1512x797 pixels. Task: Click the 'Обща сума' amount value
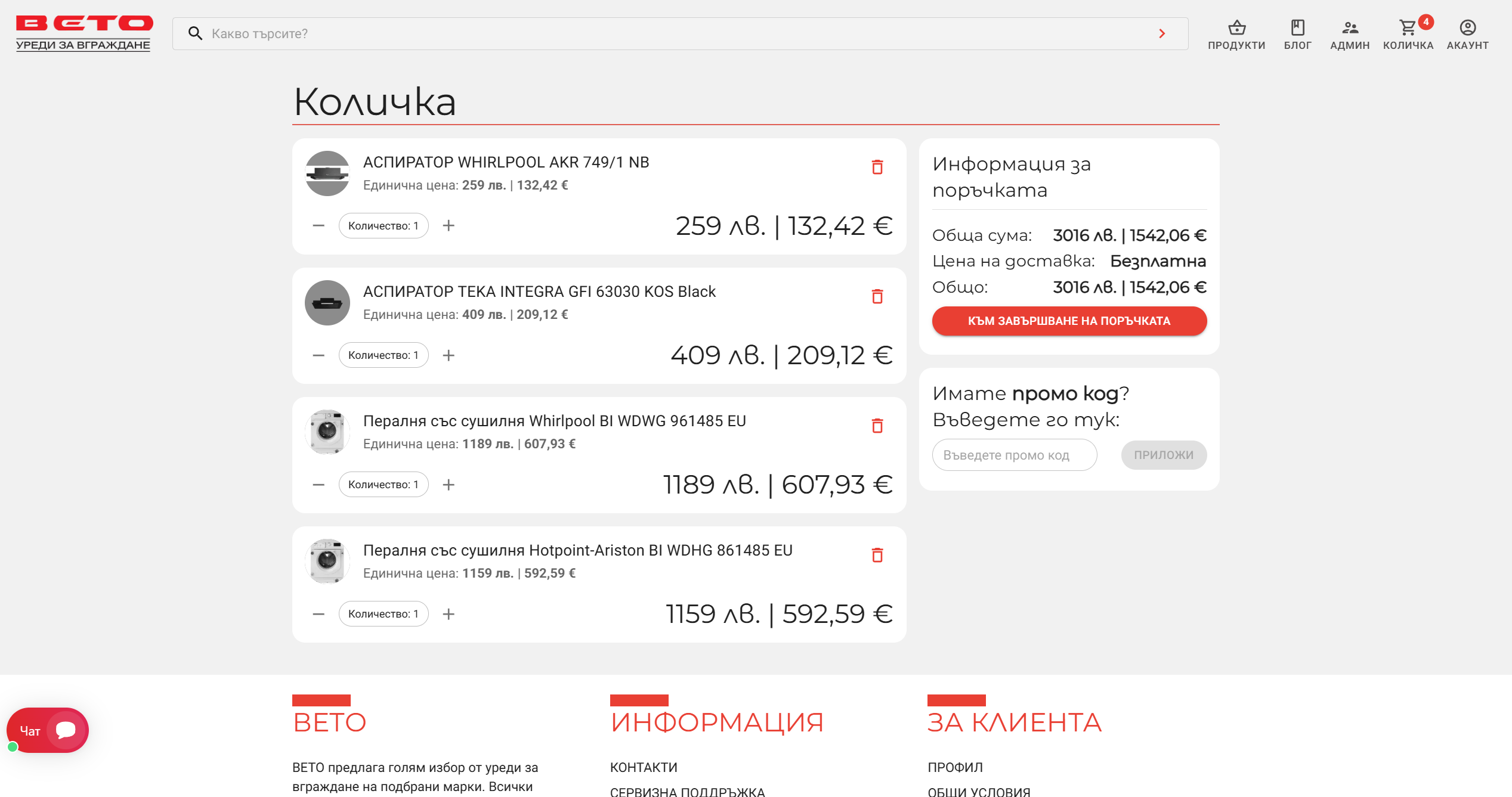tap(1130, 235)
